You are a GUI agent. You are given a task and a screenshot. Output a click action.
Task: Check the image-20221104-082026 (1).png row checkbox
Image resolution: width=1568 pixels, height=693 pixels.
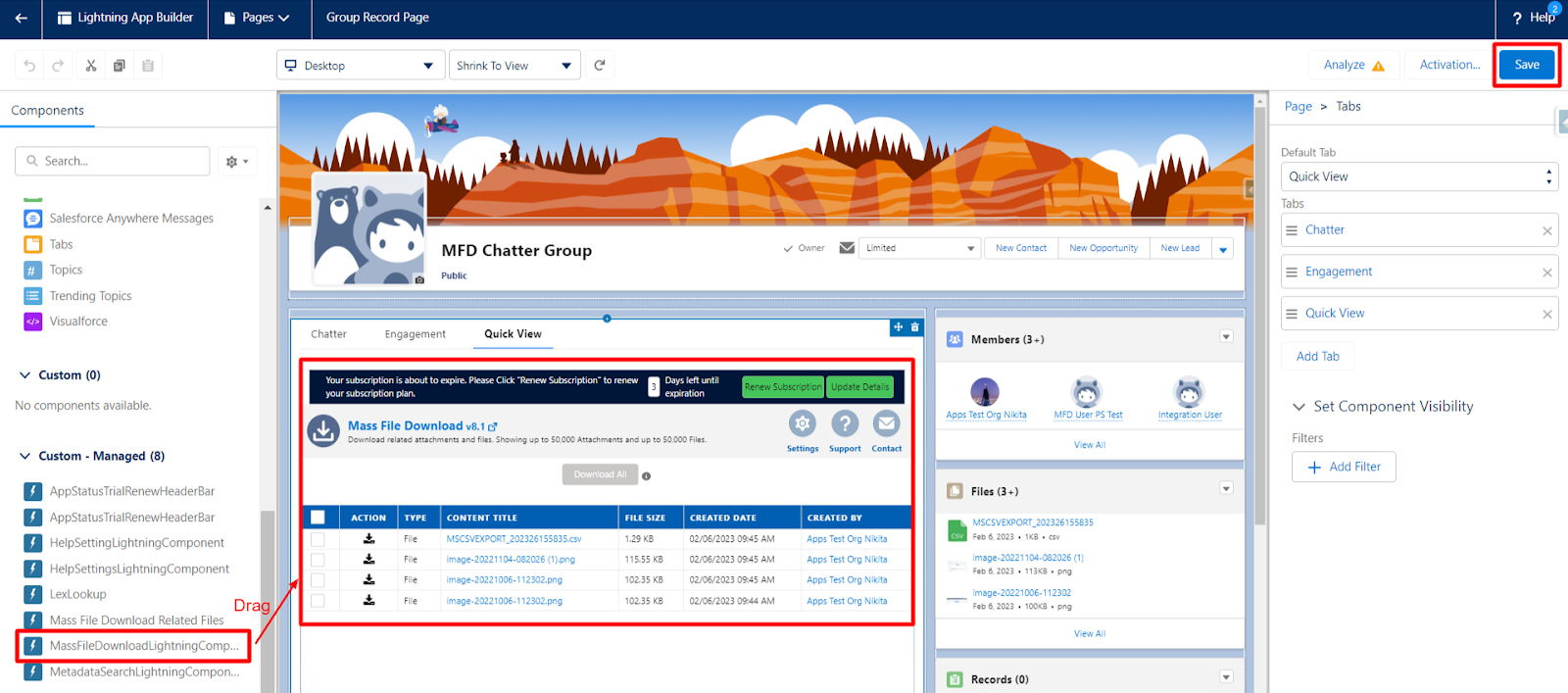click(x=318, y=560)
